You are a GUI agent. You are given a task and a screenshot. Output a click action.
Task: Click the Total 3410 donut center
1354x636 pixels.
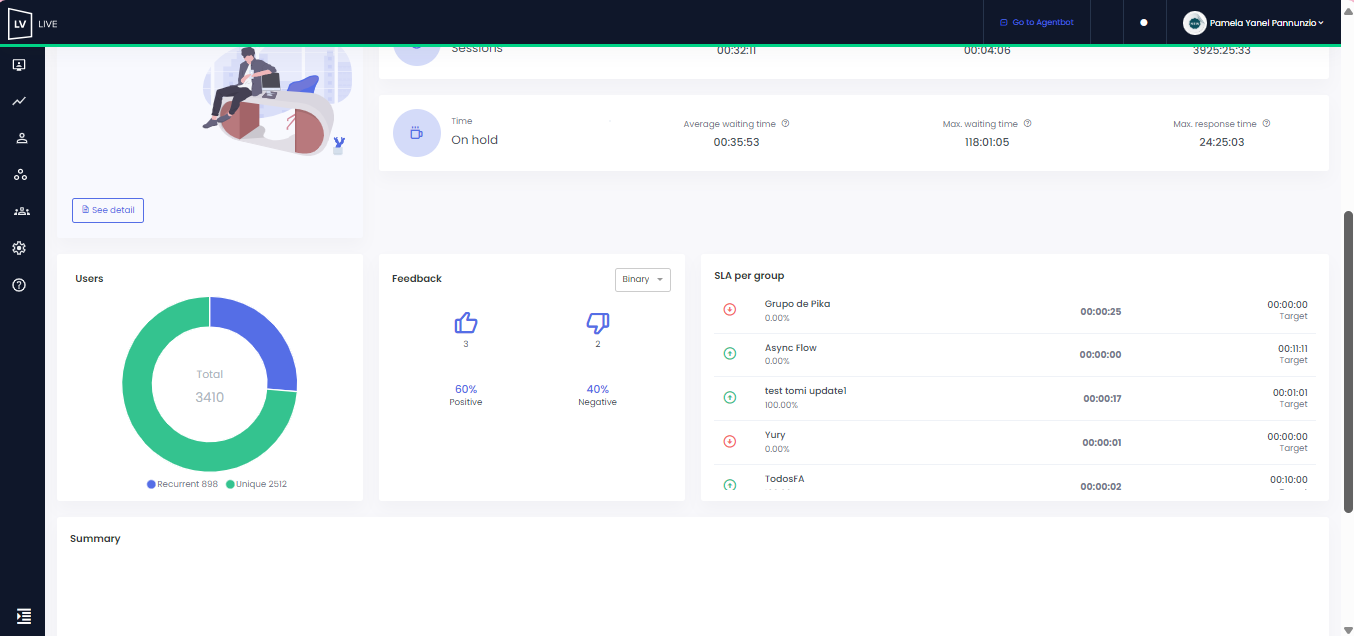tap(210, 386)
